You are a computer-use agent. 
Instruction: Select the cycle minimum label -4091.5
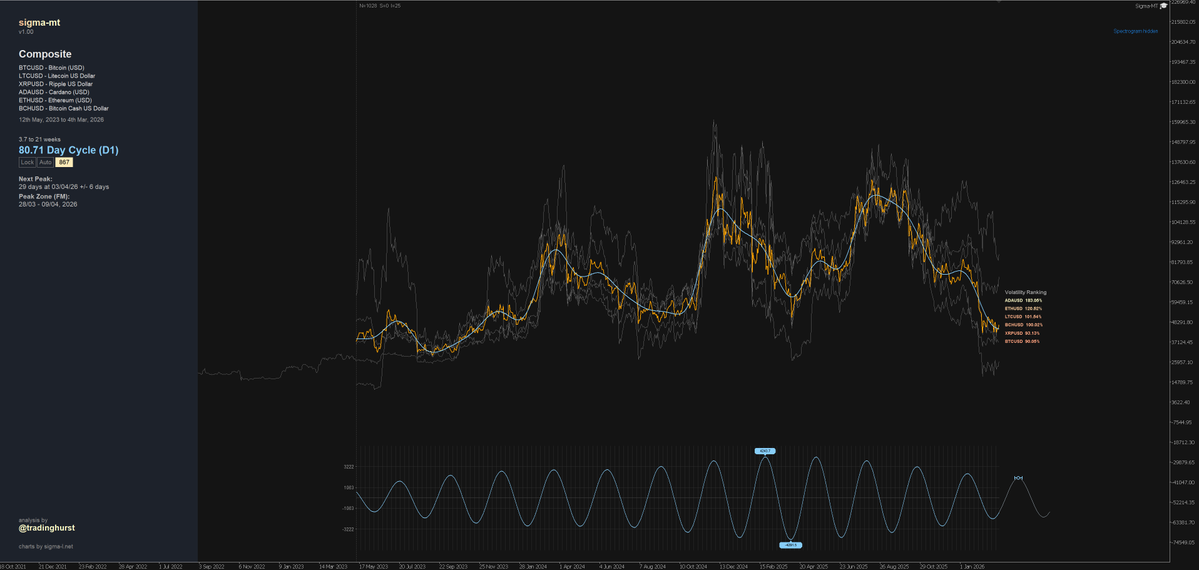(x=790, y=545)
